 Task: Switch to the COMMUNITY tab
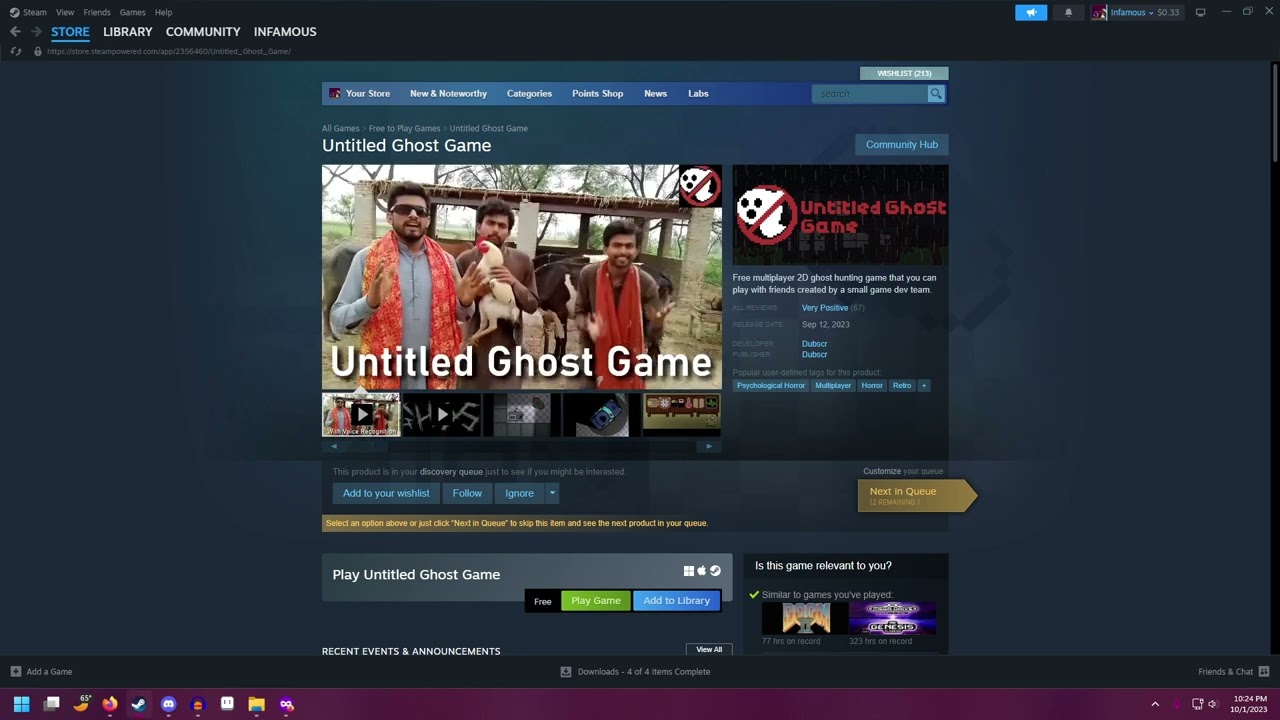coord(203,32)
